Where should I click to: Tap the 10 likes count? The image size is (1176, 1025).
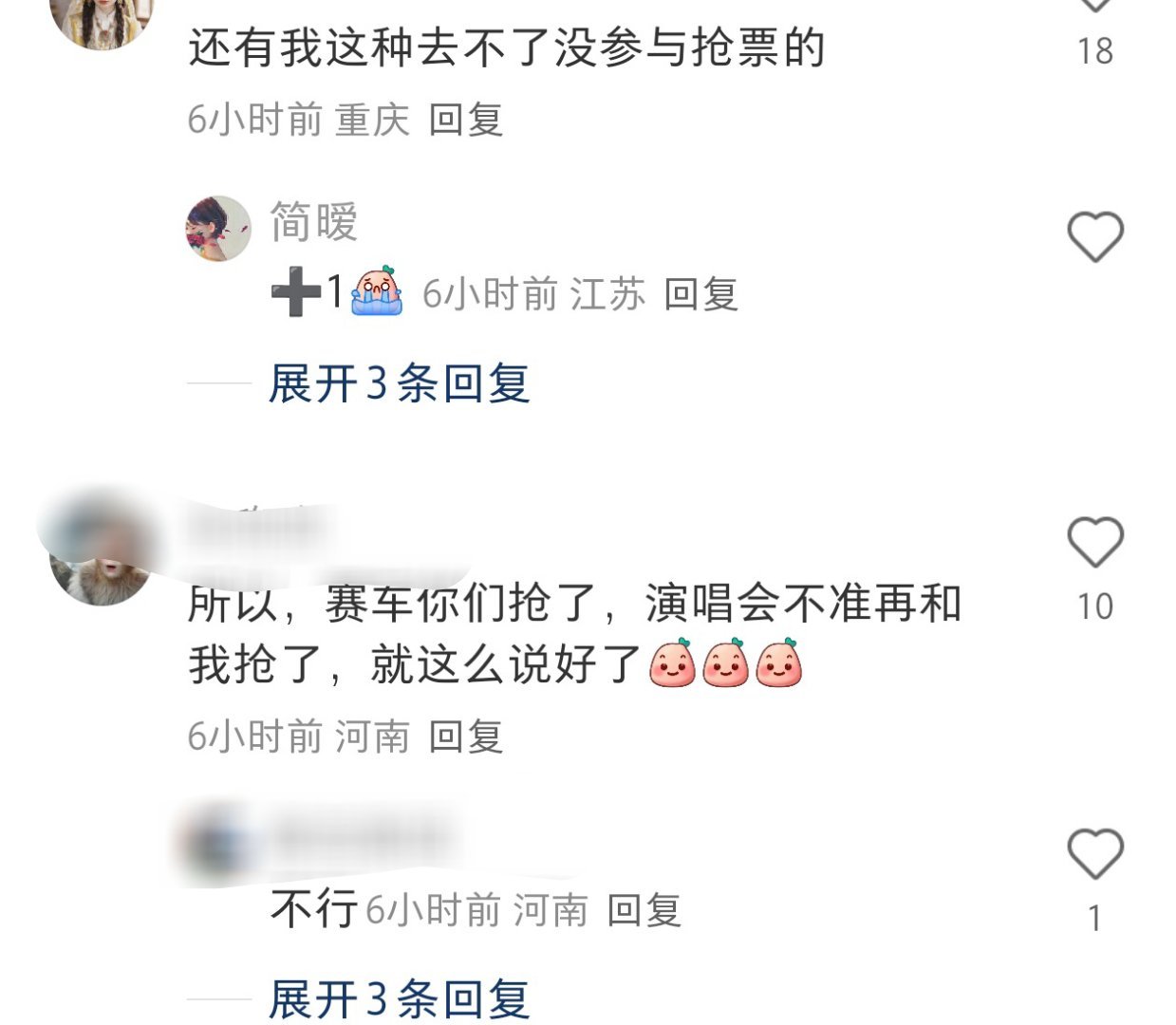pos(1094,606)
